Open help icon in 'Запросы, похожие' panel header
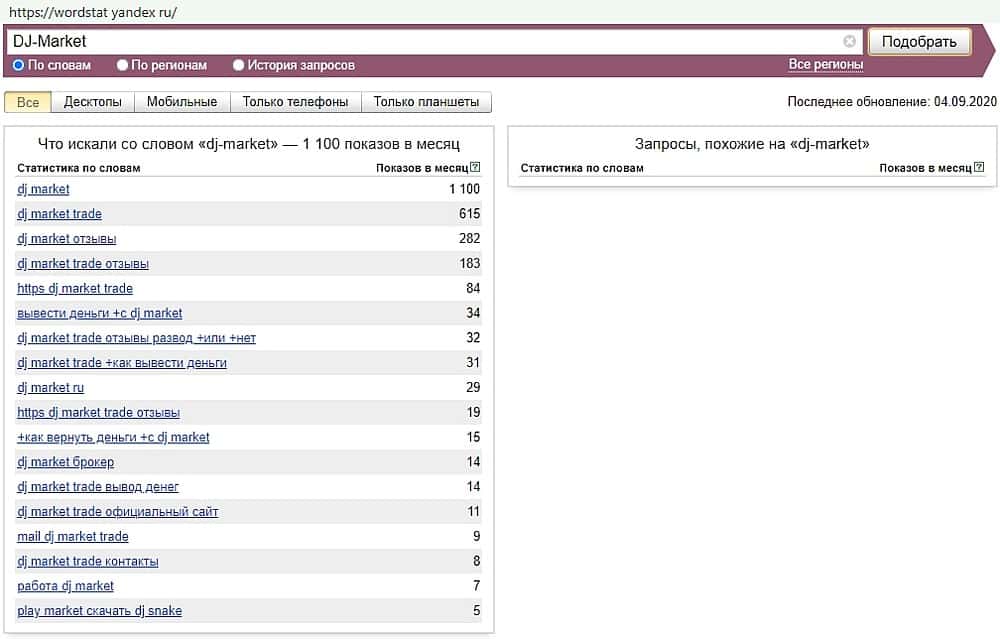This screenshot has height=639, width=1000. (979, 167)
